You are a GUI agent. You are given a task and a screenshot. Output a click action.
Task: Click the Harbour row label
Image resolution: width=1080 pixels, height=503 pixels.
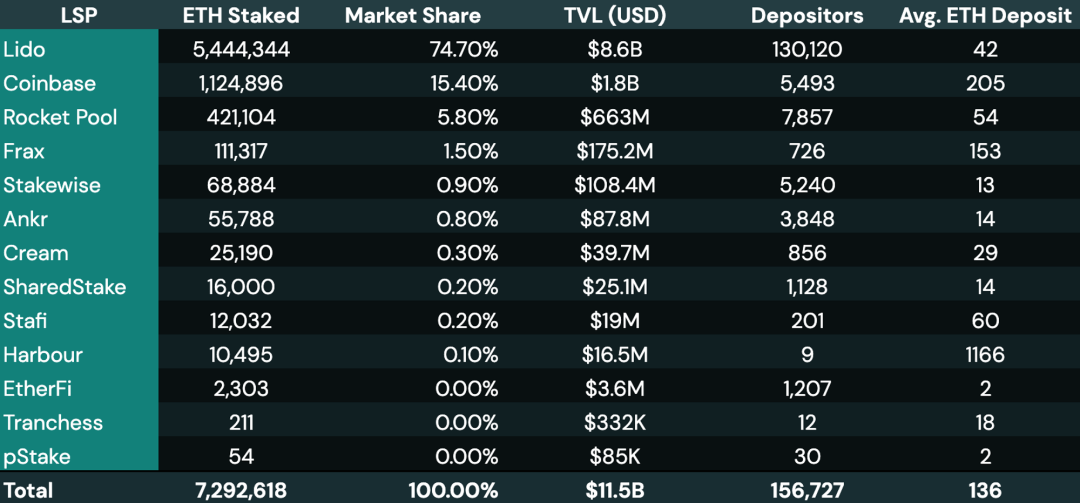[43, 355]
